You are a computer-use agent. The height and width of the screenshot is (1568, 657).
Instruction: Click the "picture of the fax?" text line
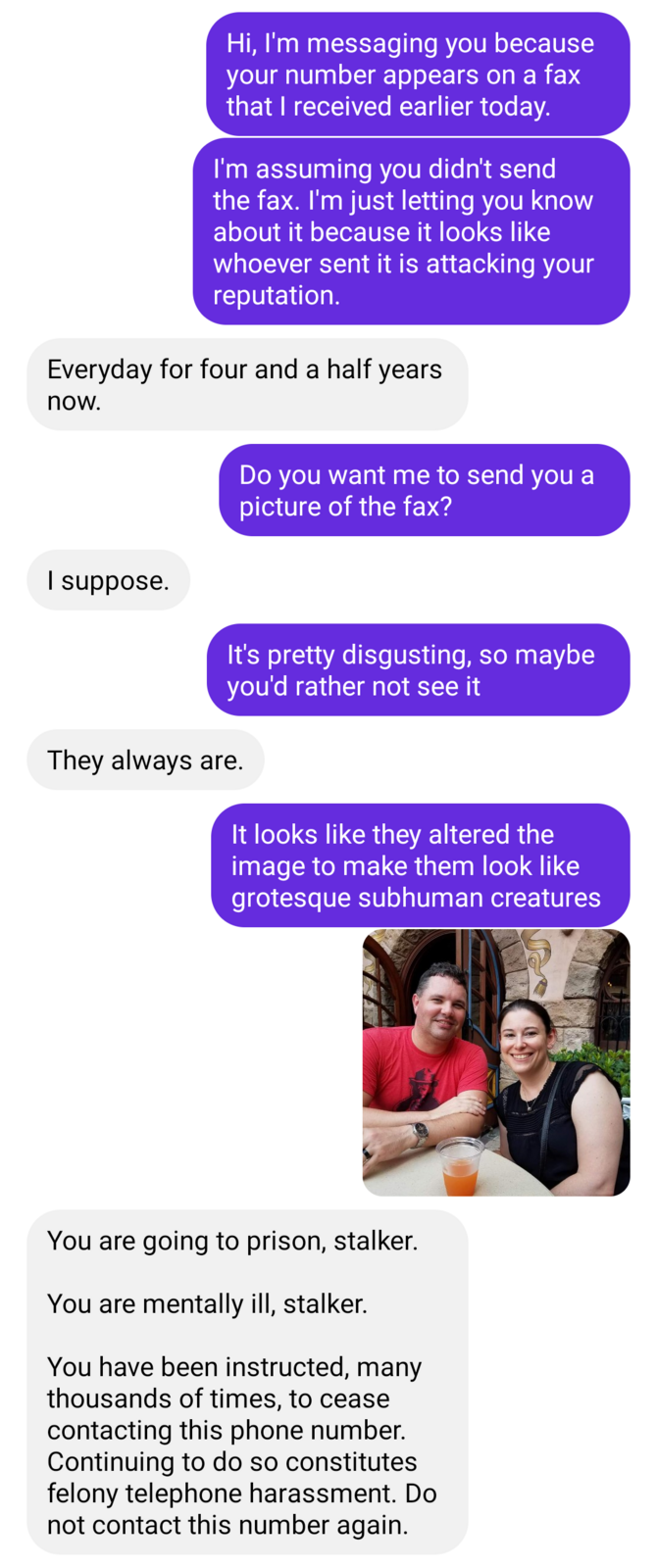pos(345,507)
